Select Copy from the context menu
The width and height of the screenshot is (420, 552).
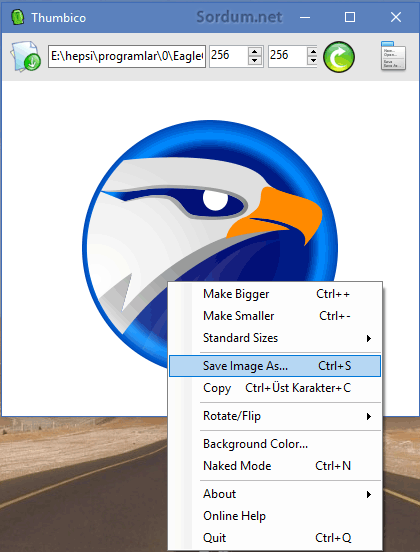coord(275,388)
